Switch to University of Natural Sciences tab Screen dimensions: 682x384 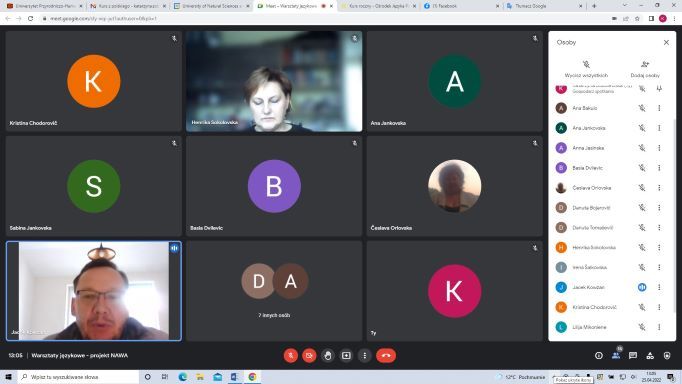211,6
